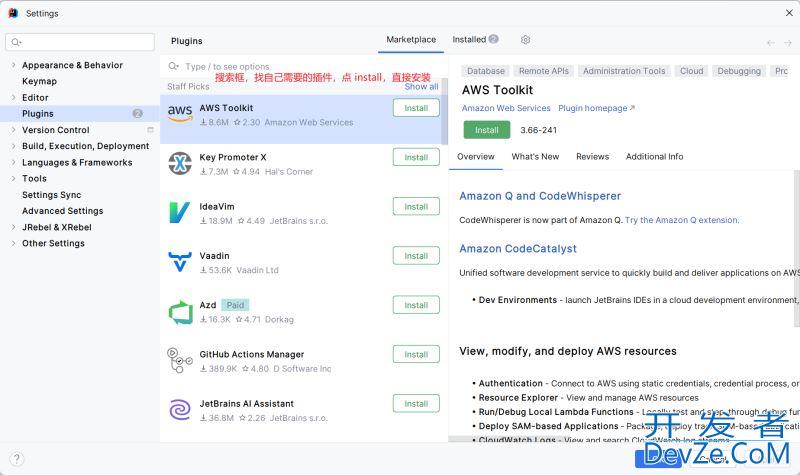800x475 pixels.
Task: Click the green Install button in details
Action: (x=487, y=130)
